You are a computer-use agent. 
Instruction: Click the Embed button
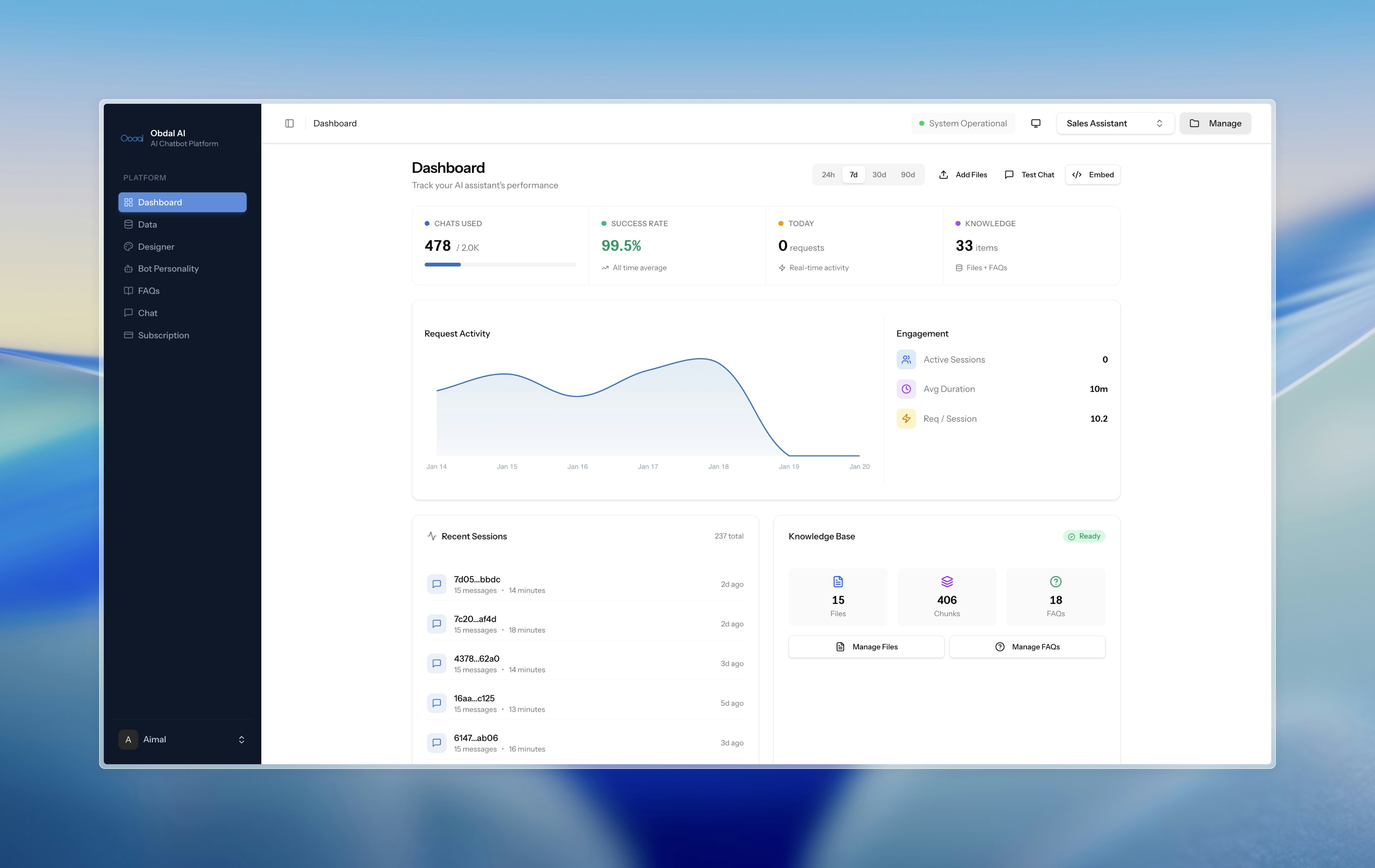(1093, 175)
